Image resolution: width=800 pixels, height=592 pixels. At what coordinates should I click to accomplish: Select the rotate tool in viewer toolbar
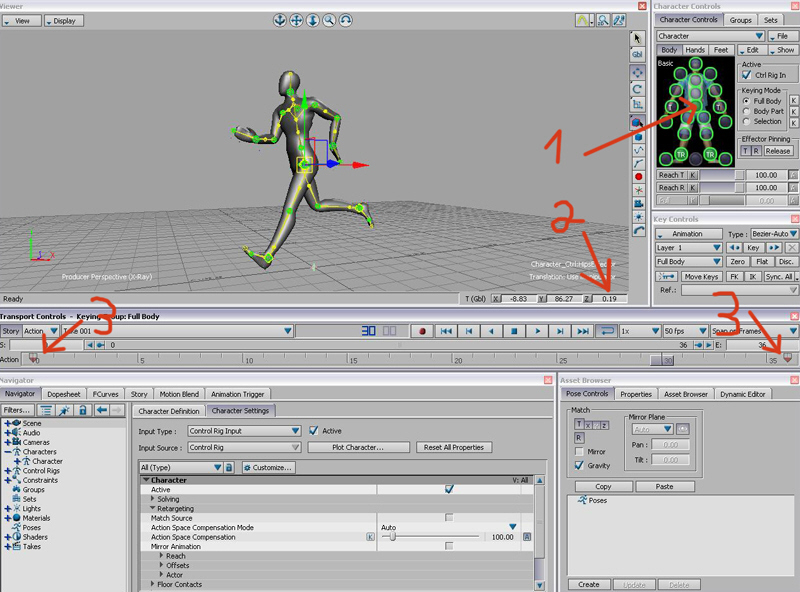tap(637, 89)
